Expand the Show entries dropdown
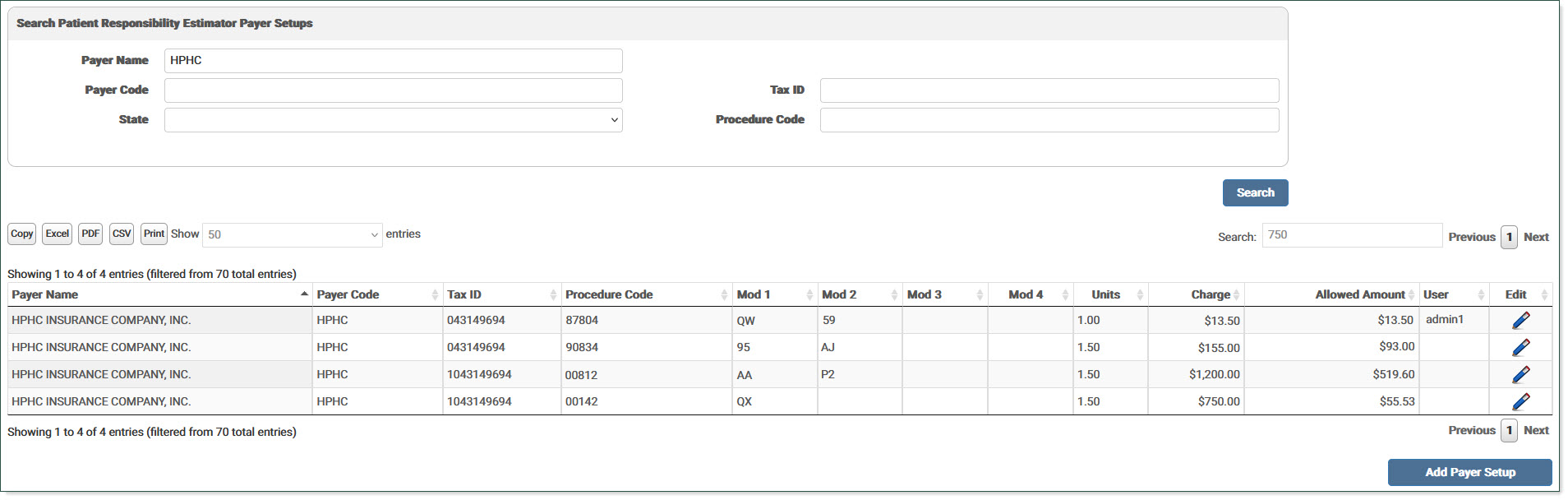This screenshot has width=1568, height=500. point(292,235)
